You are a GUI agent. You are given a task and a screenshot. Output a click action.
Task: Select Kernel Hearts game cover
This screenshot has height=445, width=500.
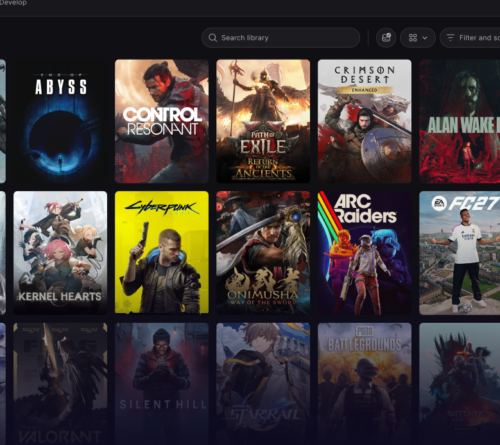pyautogui.click(x=60, y=253)
